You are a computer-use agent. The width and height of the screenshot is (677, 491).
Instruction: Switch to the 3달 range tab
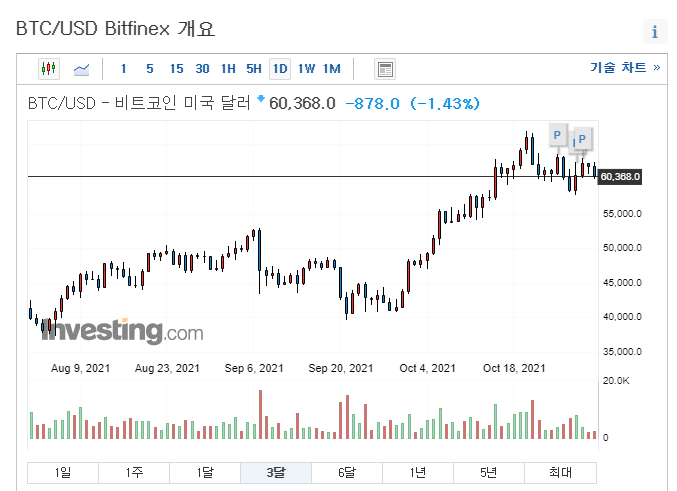click(x=276, y=472)
